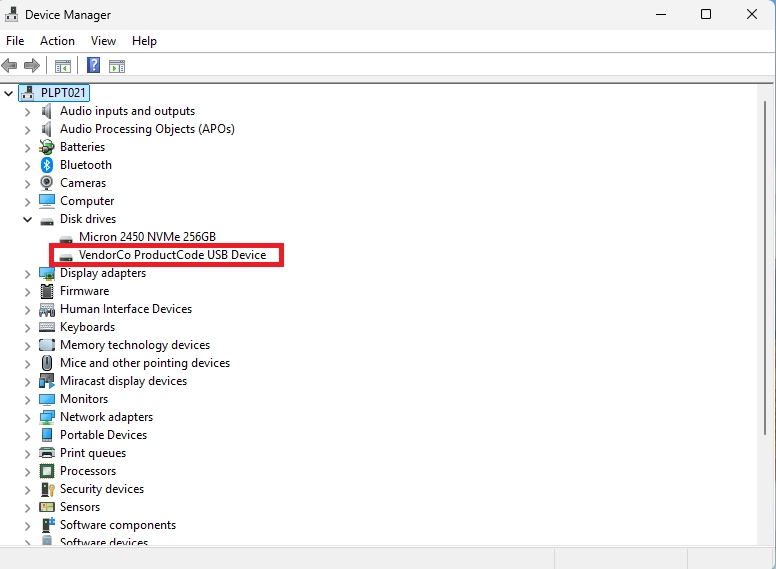Open the File menu
The width and height of the screenshot is (776, 569).
point(15,41)
